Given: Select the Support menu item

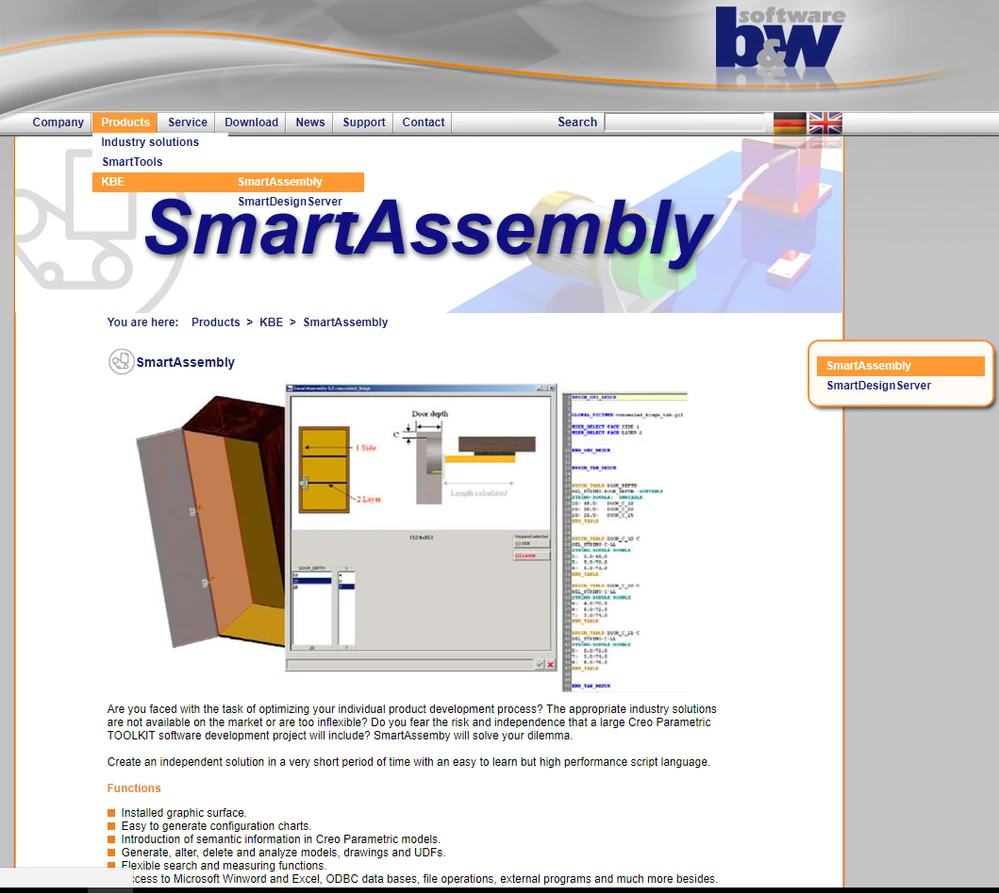Looking at the screenshot, I should [x=362, y=122].
